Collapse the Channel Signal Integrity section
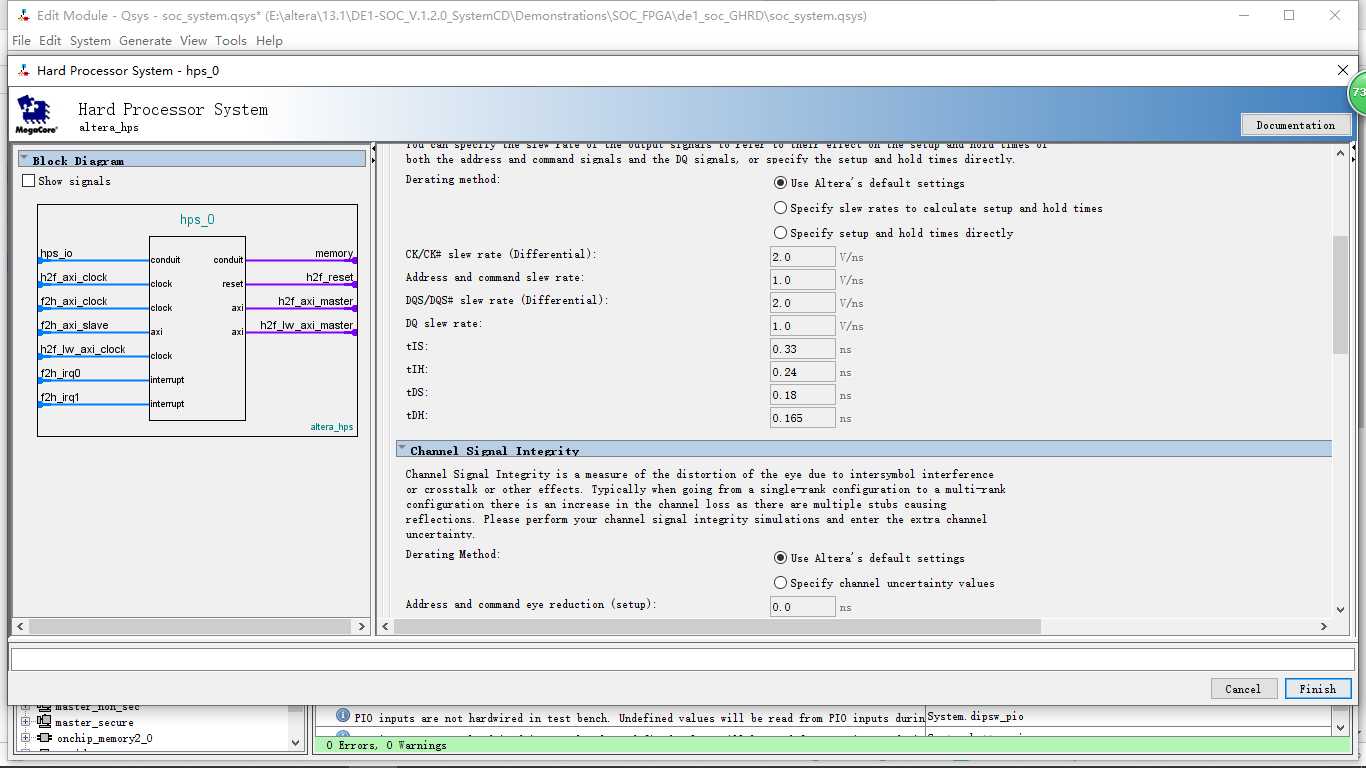Image resolution: width=1366 pixels, height=768 pixels. click(402, 450)
